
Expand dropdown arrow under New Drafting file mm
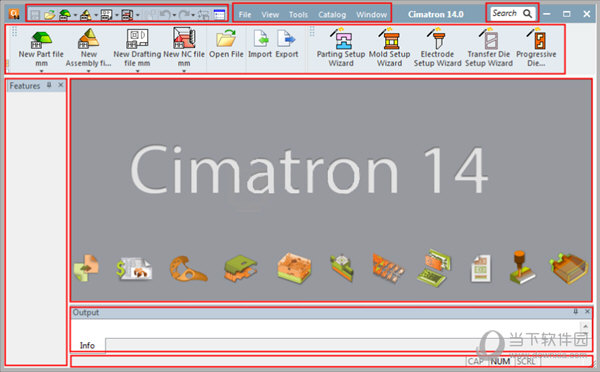pos(137,71)
